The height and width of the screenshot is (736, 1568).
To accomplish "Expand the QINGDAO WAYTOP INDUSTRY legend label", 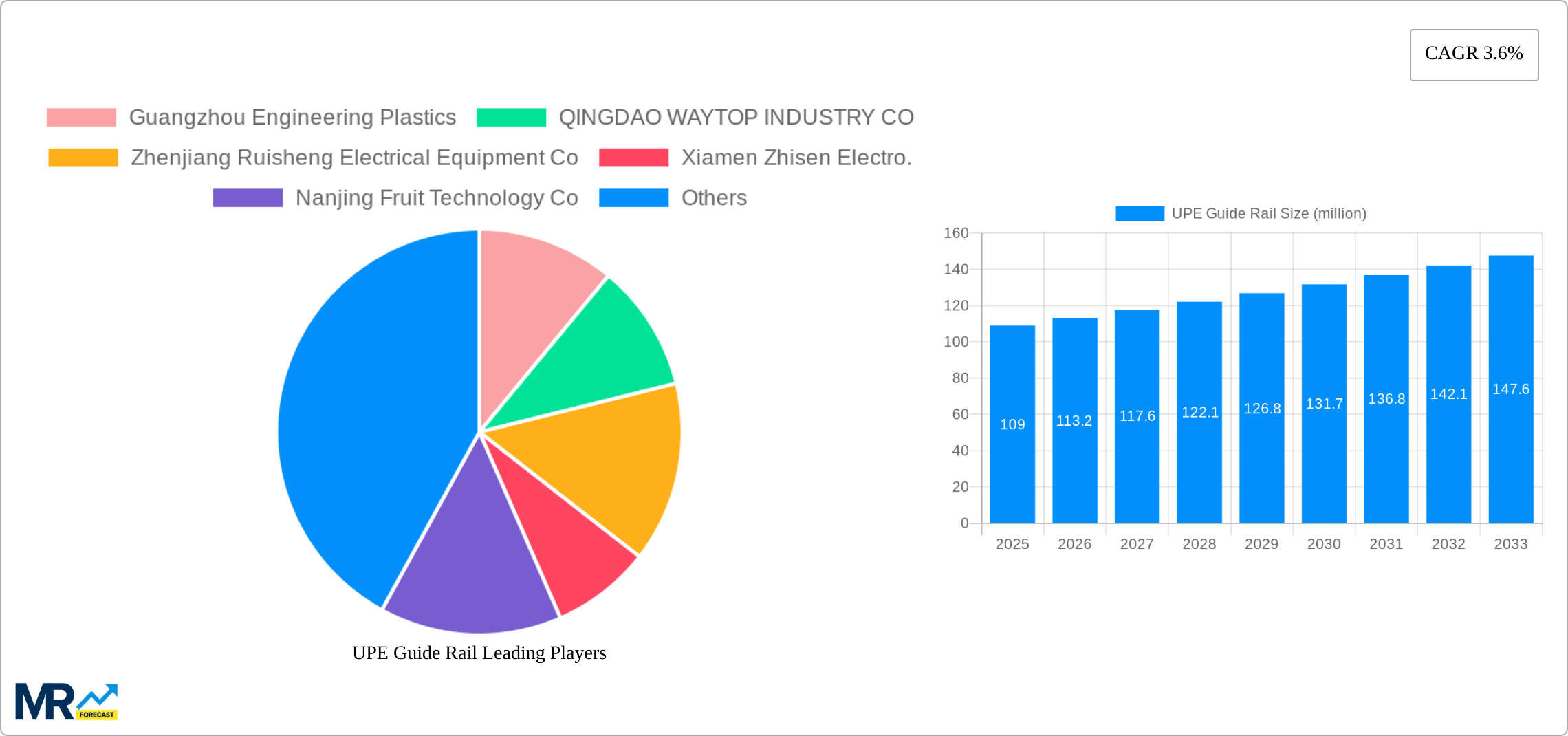I will [x=736, y=117].
